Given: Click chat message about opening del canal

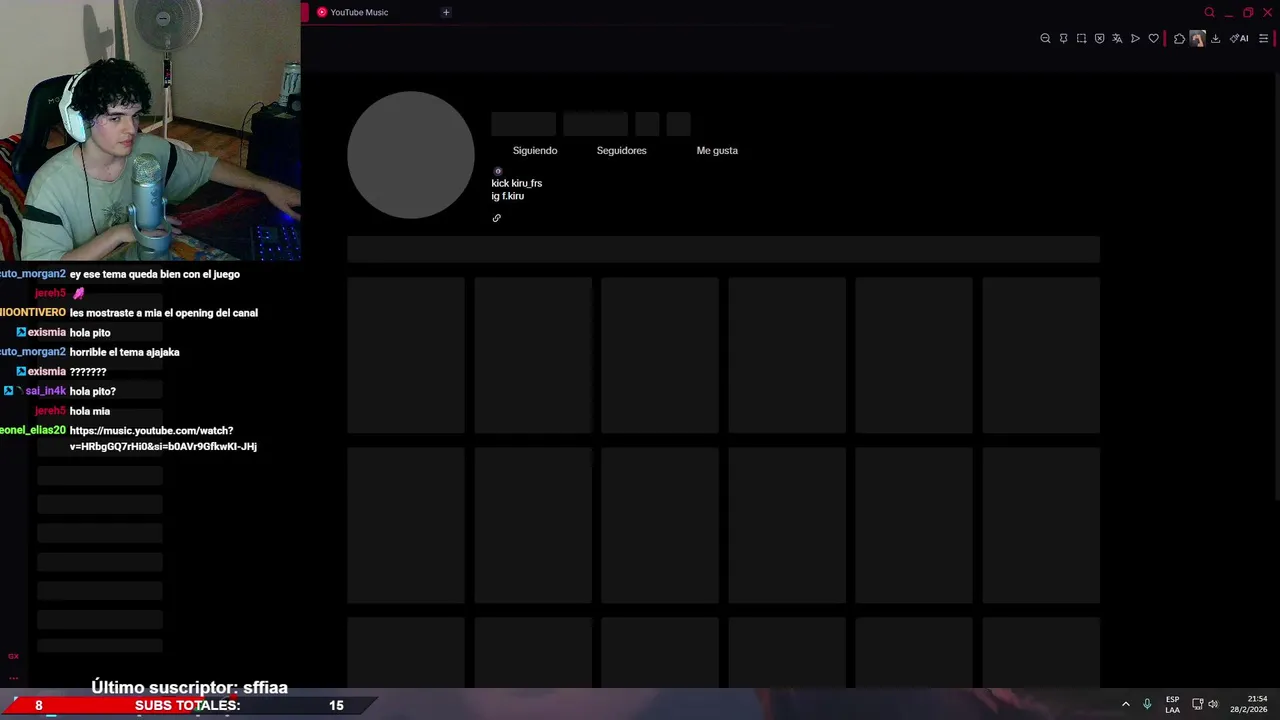Looking at the screenshot, I should [x=163, y=313].
